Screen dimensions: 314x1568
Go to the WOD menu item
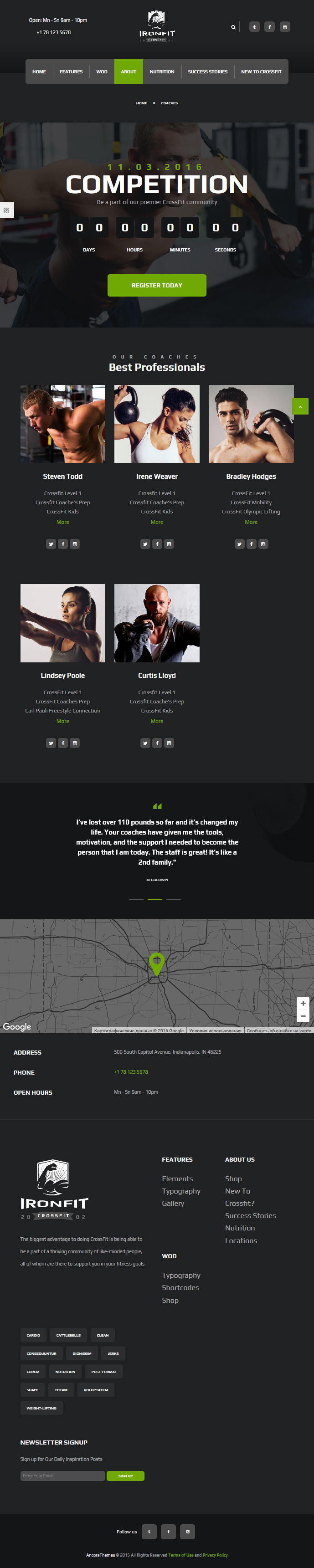click(102, 72)
